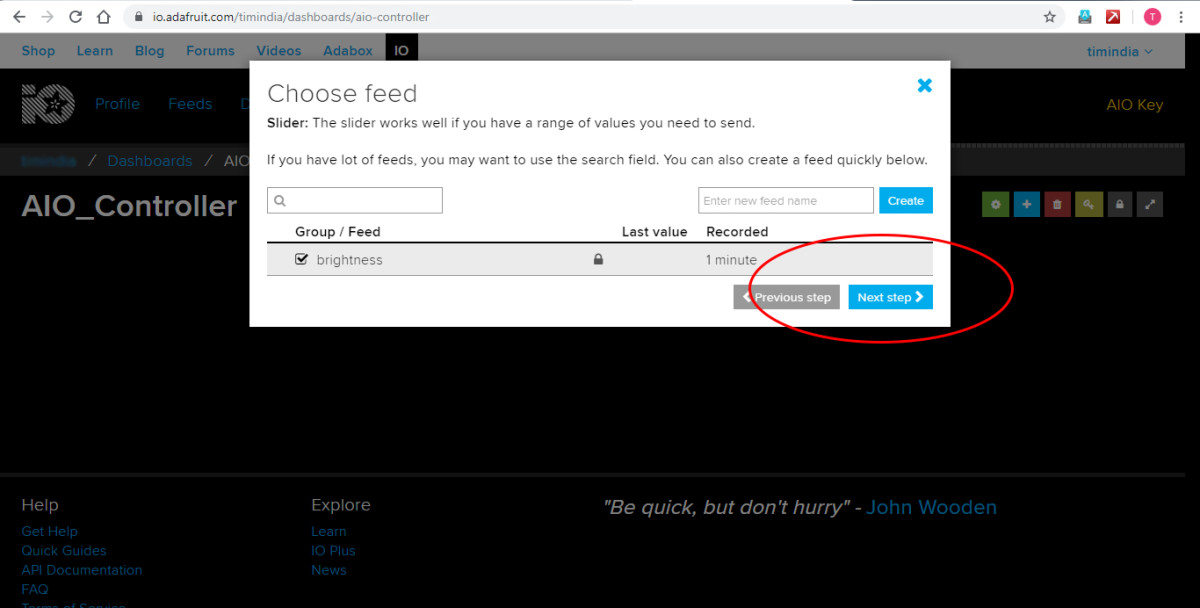Image resolution: width=1200 pixels, height=608 pixels.
Task: Click the Previous step button
Action: (786, 297)
